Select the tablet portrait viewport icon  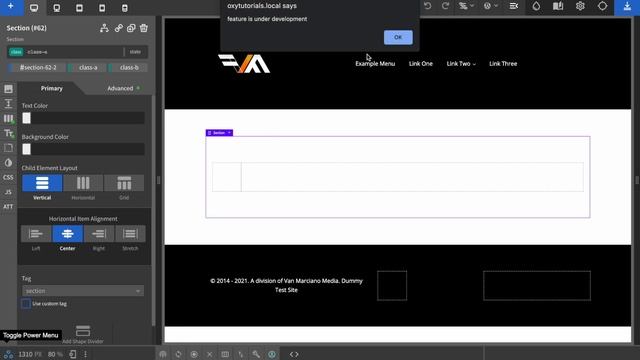point(102,8)
